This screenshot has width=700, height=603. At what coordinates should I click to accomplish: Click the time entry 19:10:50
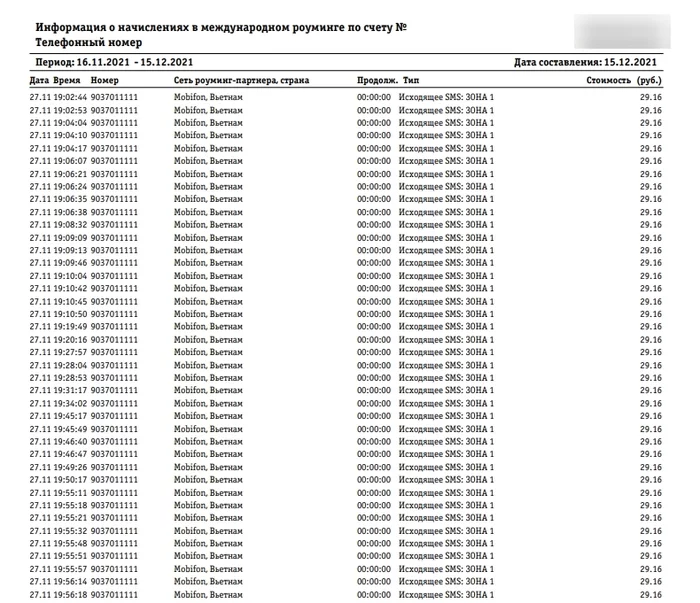pyautogui.click(x=70, y=314)
